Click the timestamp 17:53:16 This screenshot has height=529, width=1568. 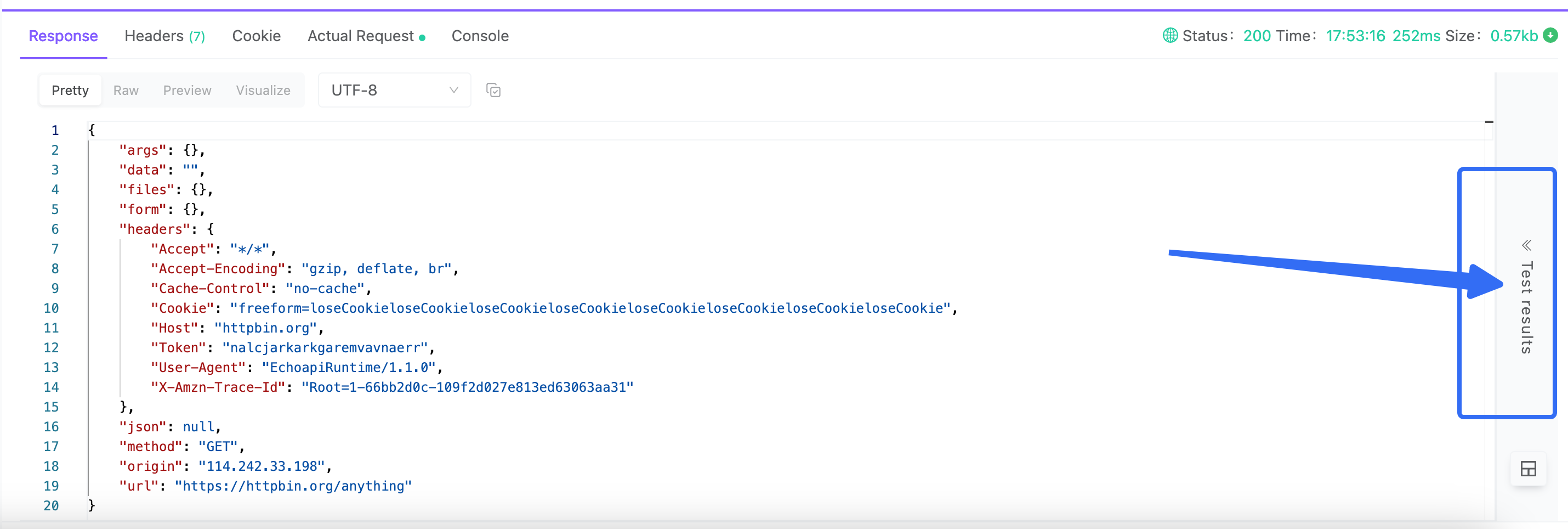tap(1356, 36)
